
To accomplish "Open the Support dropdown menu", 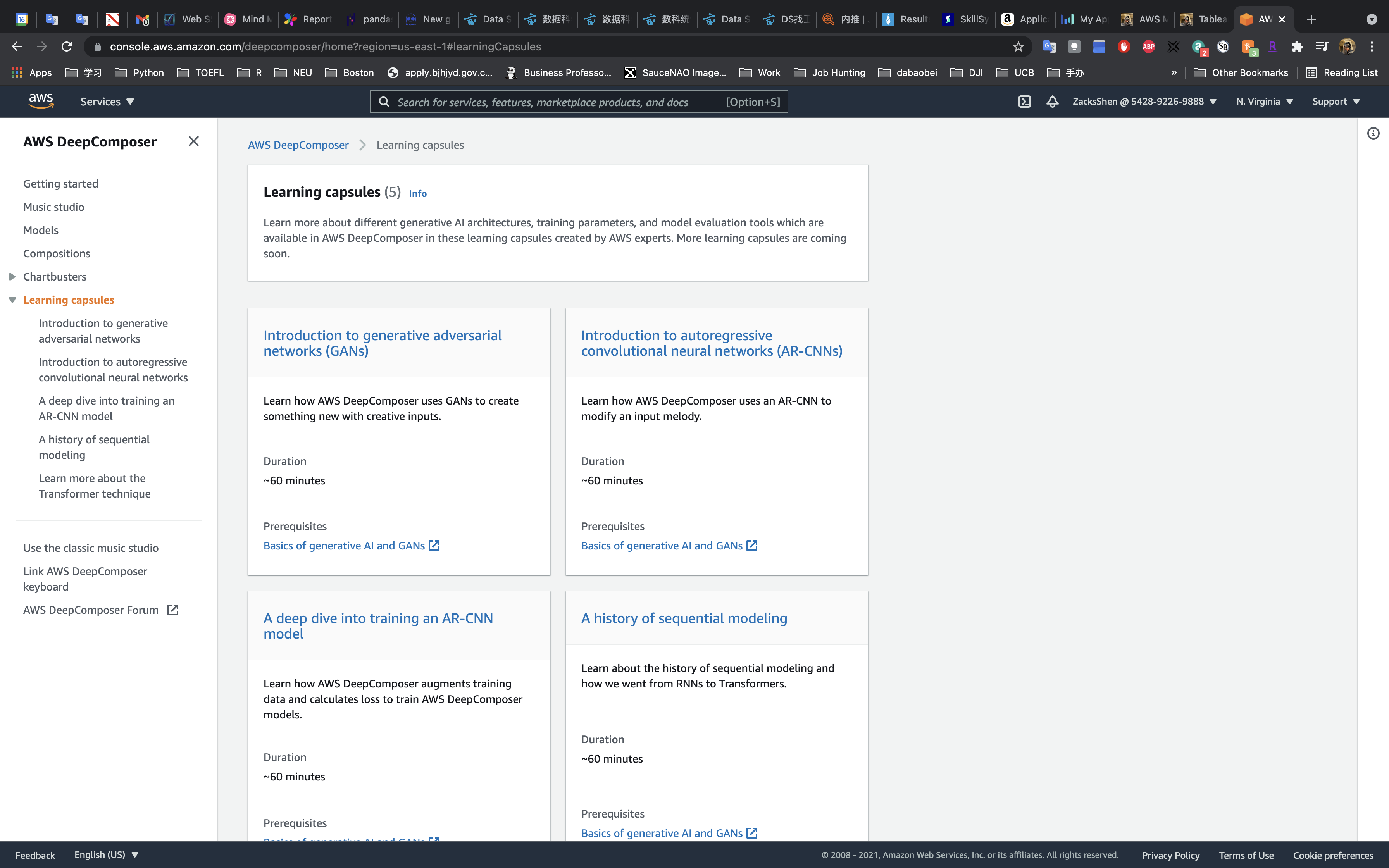I will (1336, 102).
